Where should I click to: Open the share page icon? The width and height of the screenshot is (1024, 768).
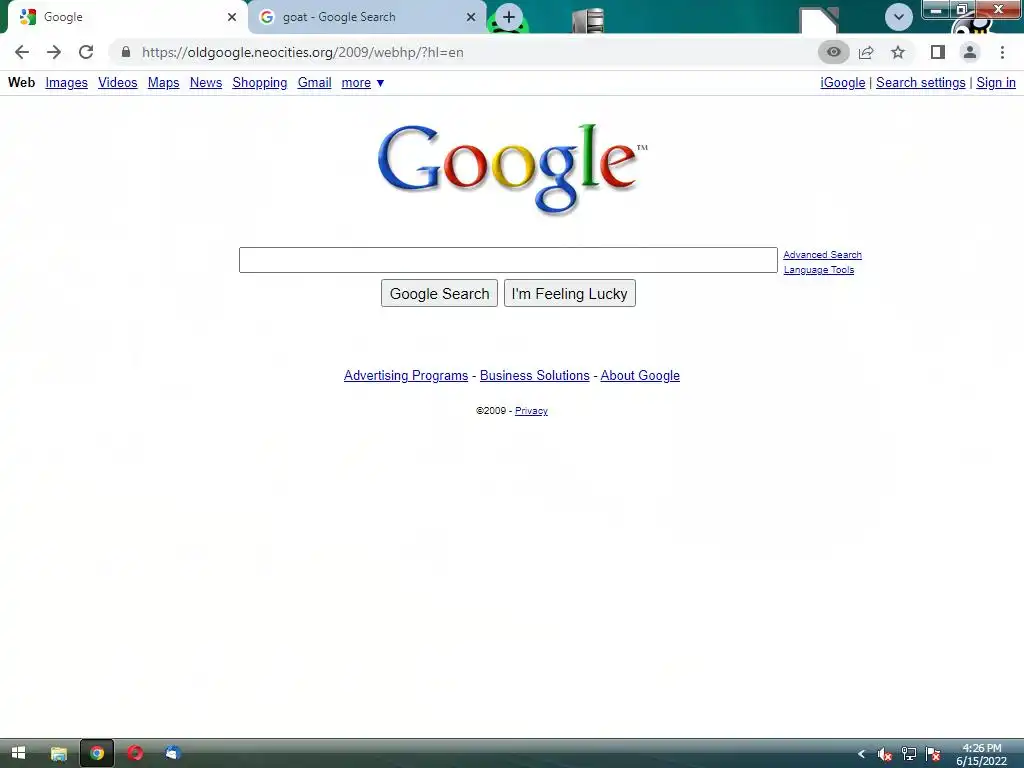click(x=866, y=52)
